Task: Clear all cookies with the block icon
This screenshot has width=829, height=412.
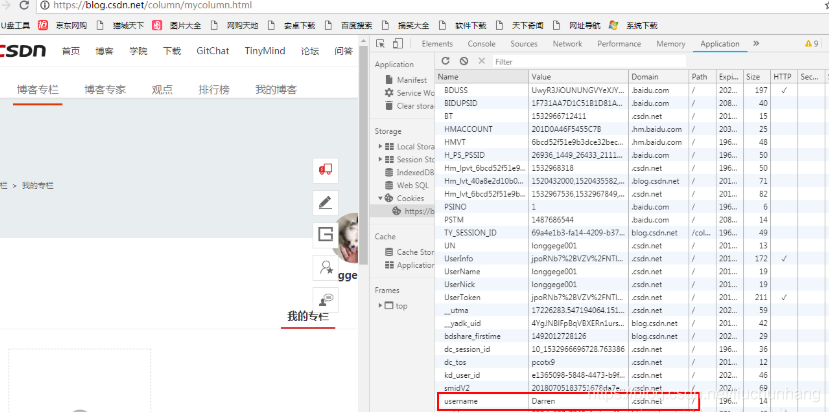Action: tap(464, 61)
